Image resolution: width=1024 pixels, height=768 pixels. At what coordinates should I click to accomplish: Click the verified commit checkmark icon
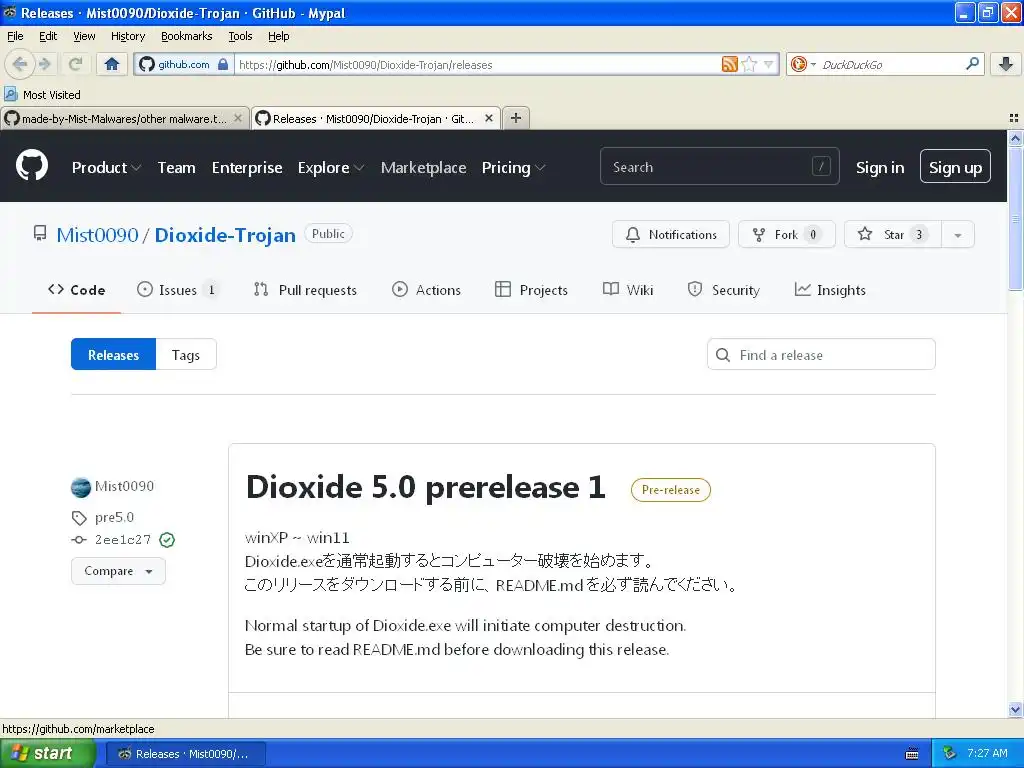point(167,540)
